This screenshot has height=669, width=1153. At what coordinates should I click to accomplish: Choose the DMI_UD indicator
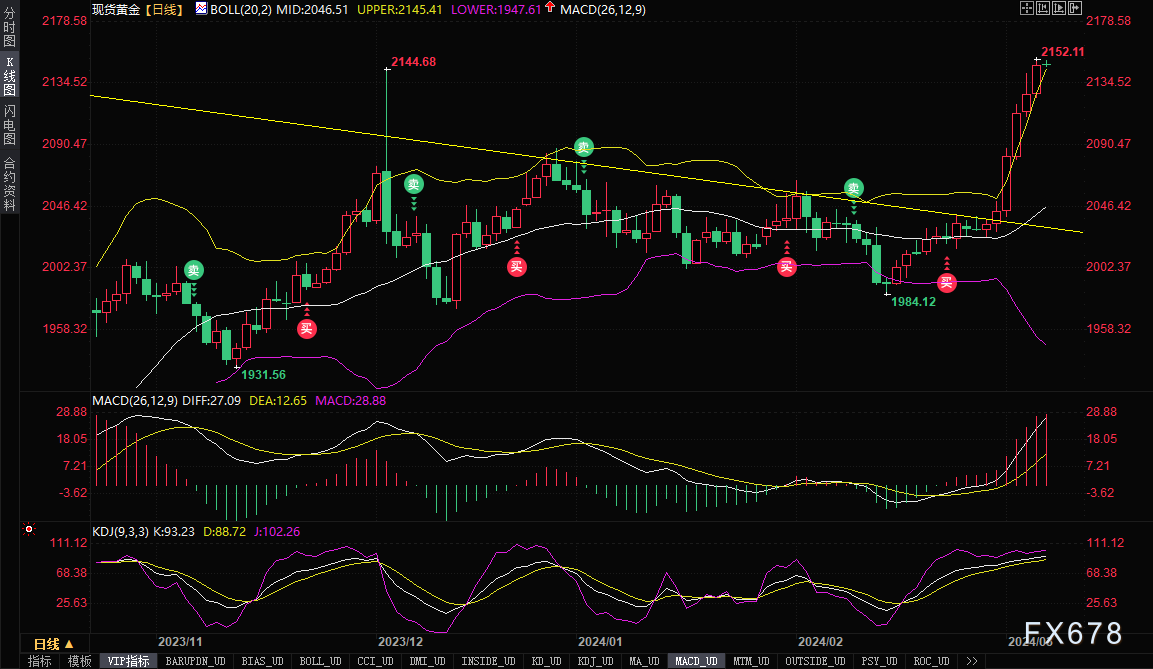click(x=427, y=661)
